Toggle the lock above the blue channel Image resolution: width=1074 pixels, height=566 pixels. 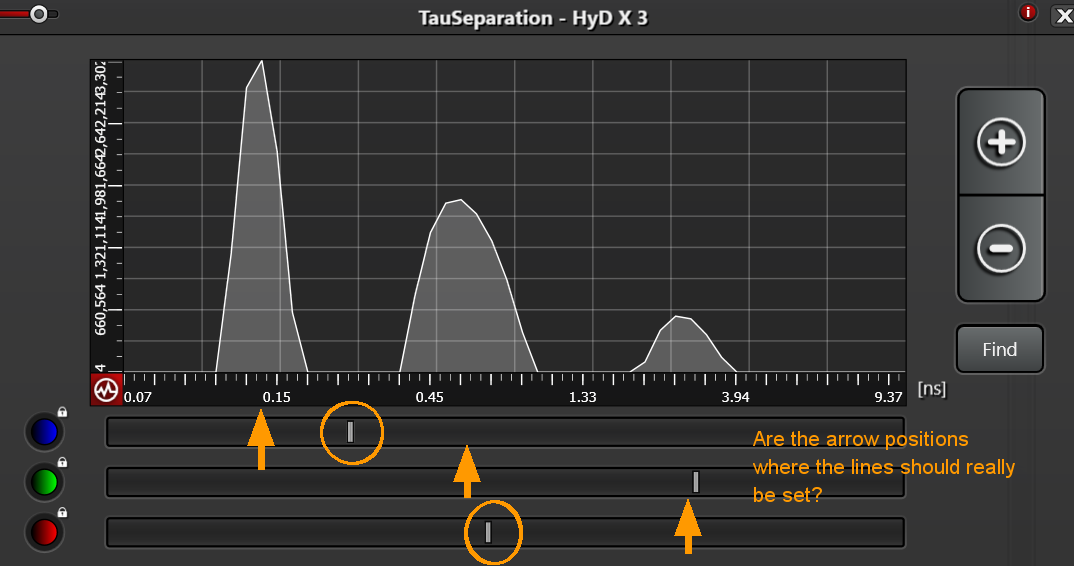click(62, 412)
